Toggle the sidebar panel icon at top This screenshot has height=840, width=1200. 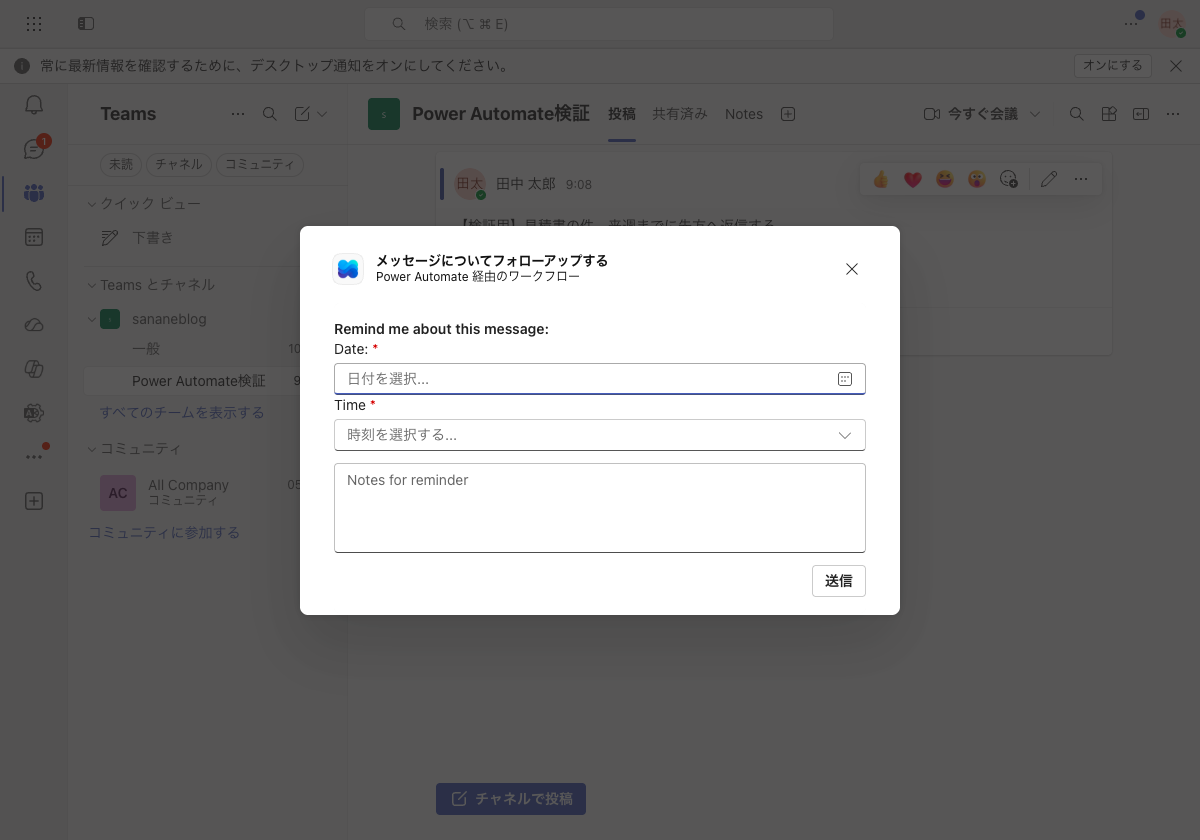coord(86,23)
